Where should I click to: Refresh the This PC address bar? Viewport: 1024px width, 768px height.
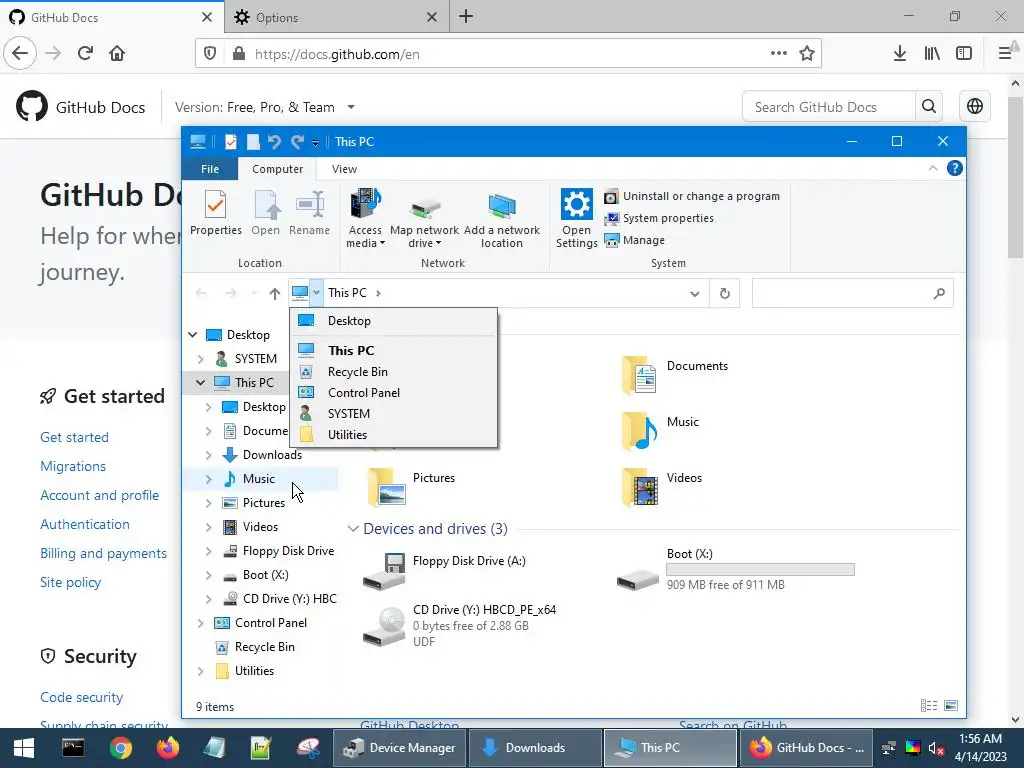click(724, 293)
